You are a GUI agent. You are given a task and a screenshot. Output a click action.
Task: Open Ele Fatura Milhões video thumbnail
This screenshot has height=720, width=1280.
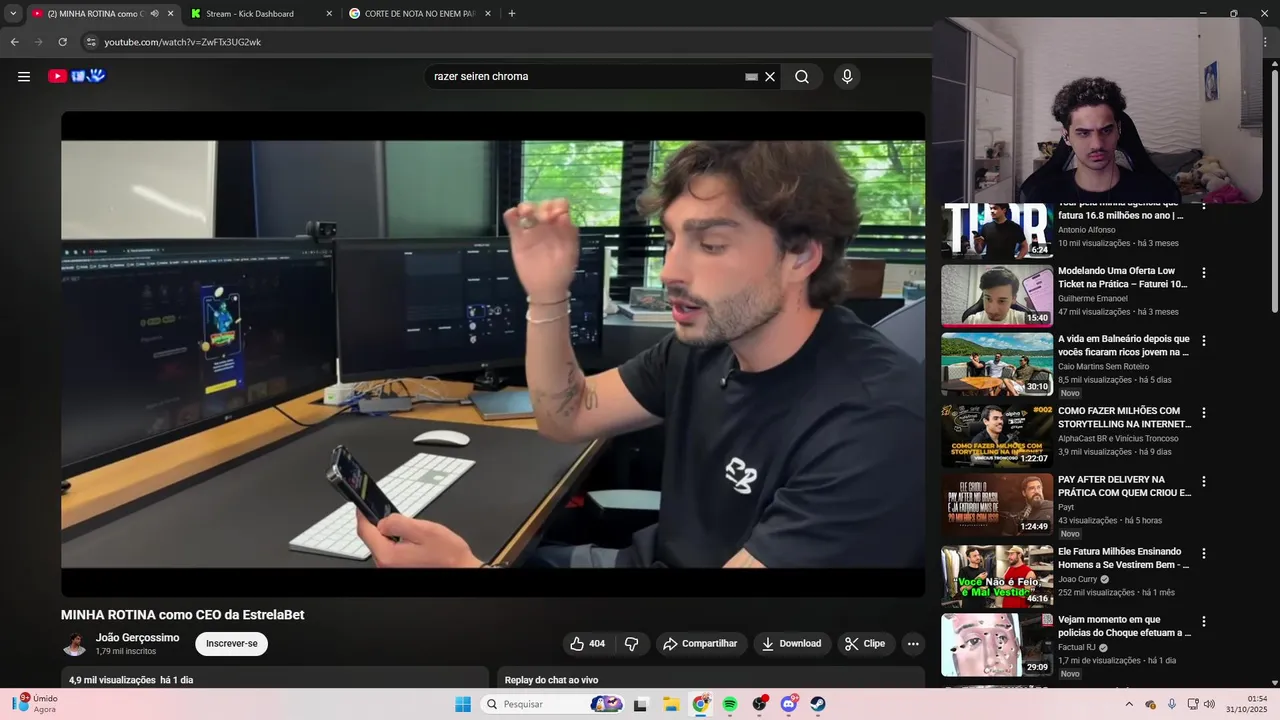[997, 577]
